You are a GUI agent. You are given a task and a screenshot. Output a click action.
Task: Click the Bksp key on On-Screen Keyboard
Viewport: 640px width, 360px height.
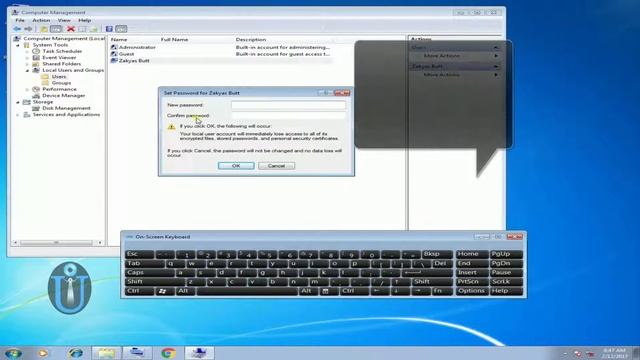pyautogui.click(x=437, y=254)
